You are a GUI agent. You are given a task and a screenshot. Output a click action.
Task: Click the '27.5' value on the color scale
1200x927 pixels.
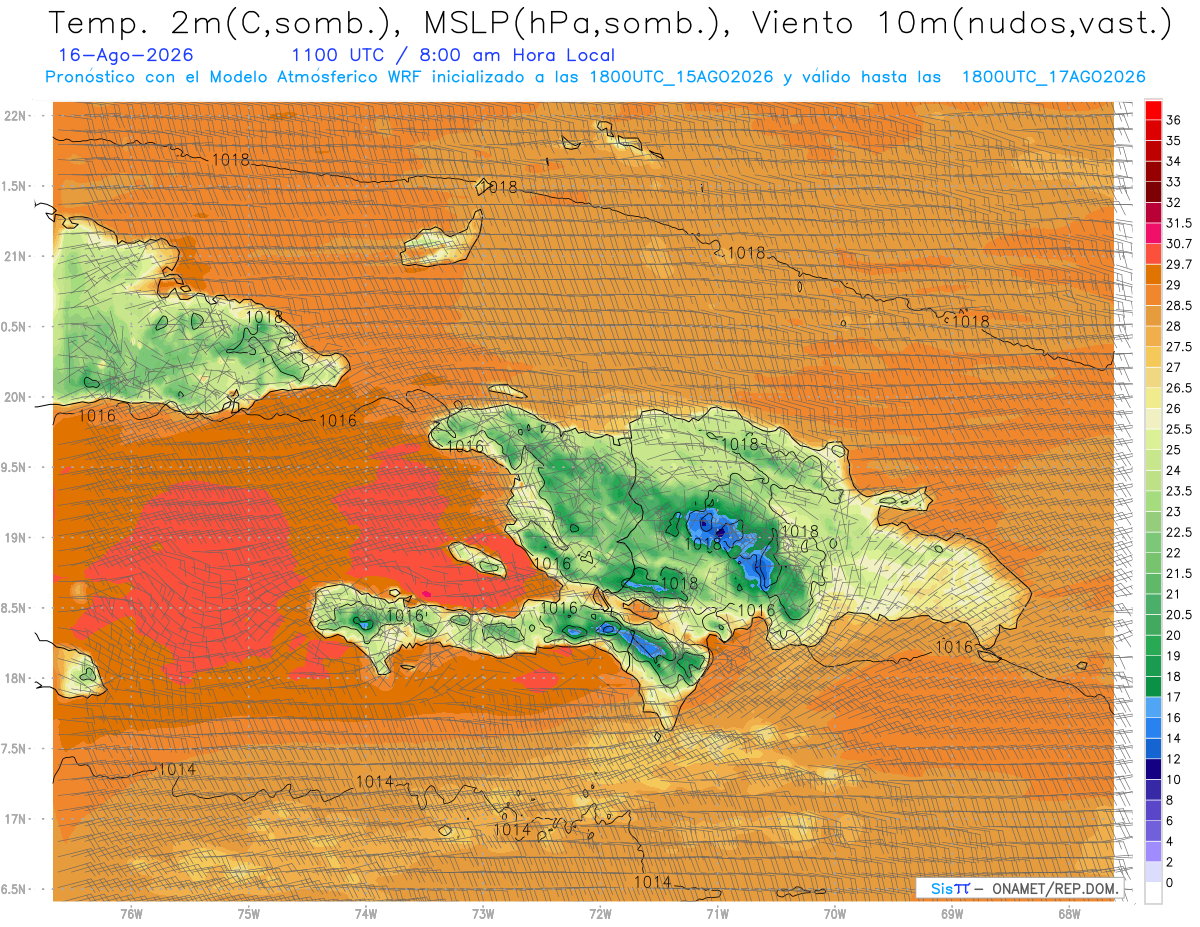click(x=1179, y=347)
